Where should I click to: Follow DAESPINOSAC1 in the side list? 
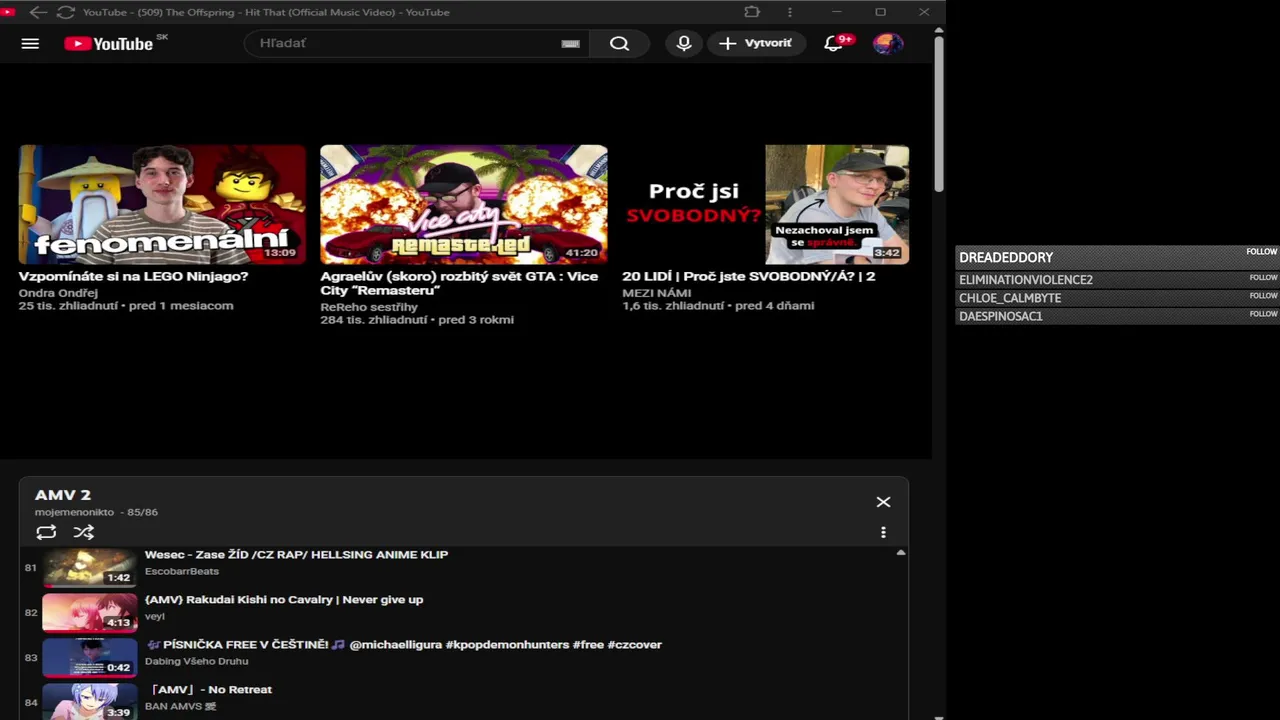tap(1263, 313)
